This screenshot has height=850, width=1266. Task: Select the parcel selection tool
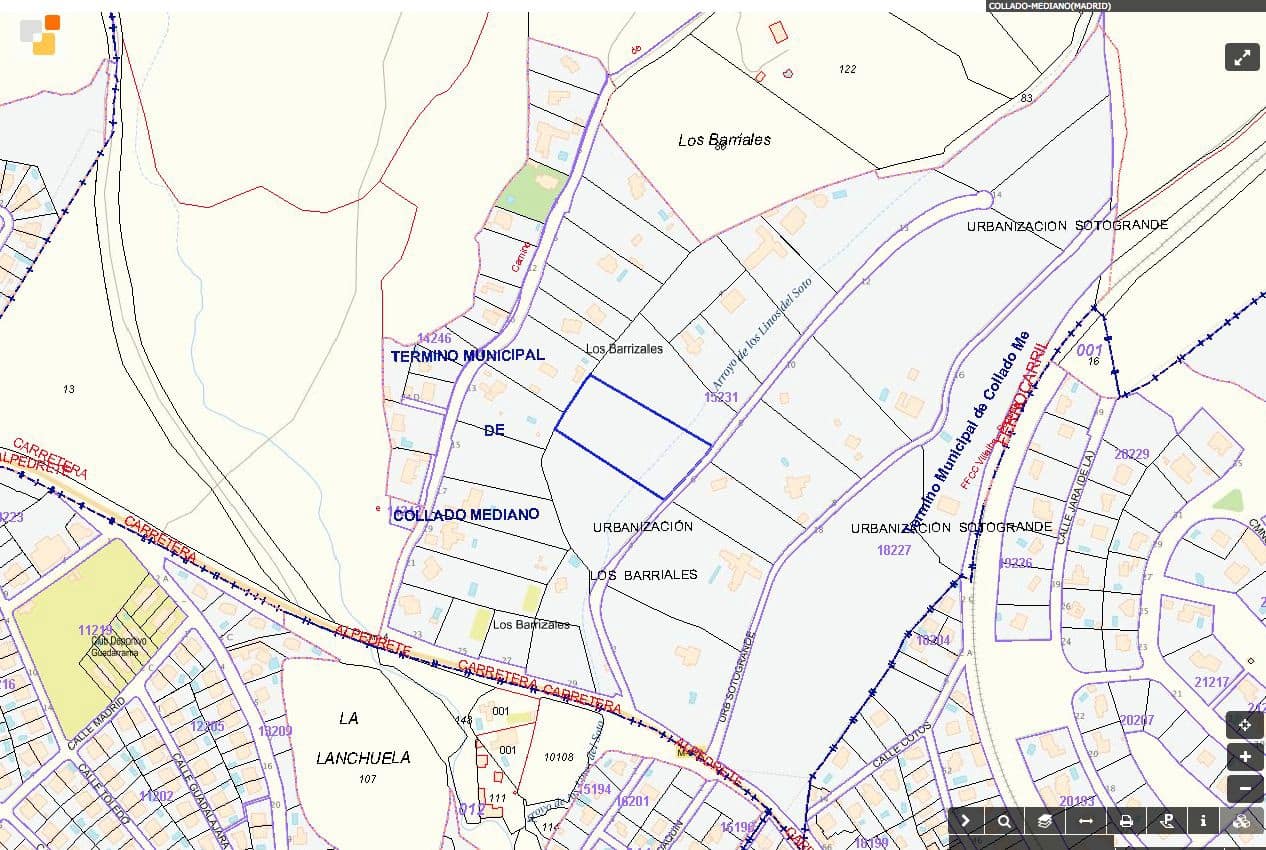point(1166,821)
